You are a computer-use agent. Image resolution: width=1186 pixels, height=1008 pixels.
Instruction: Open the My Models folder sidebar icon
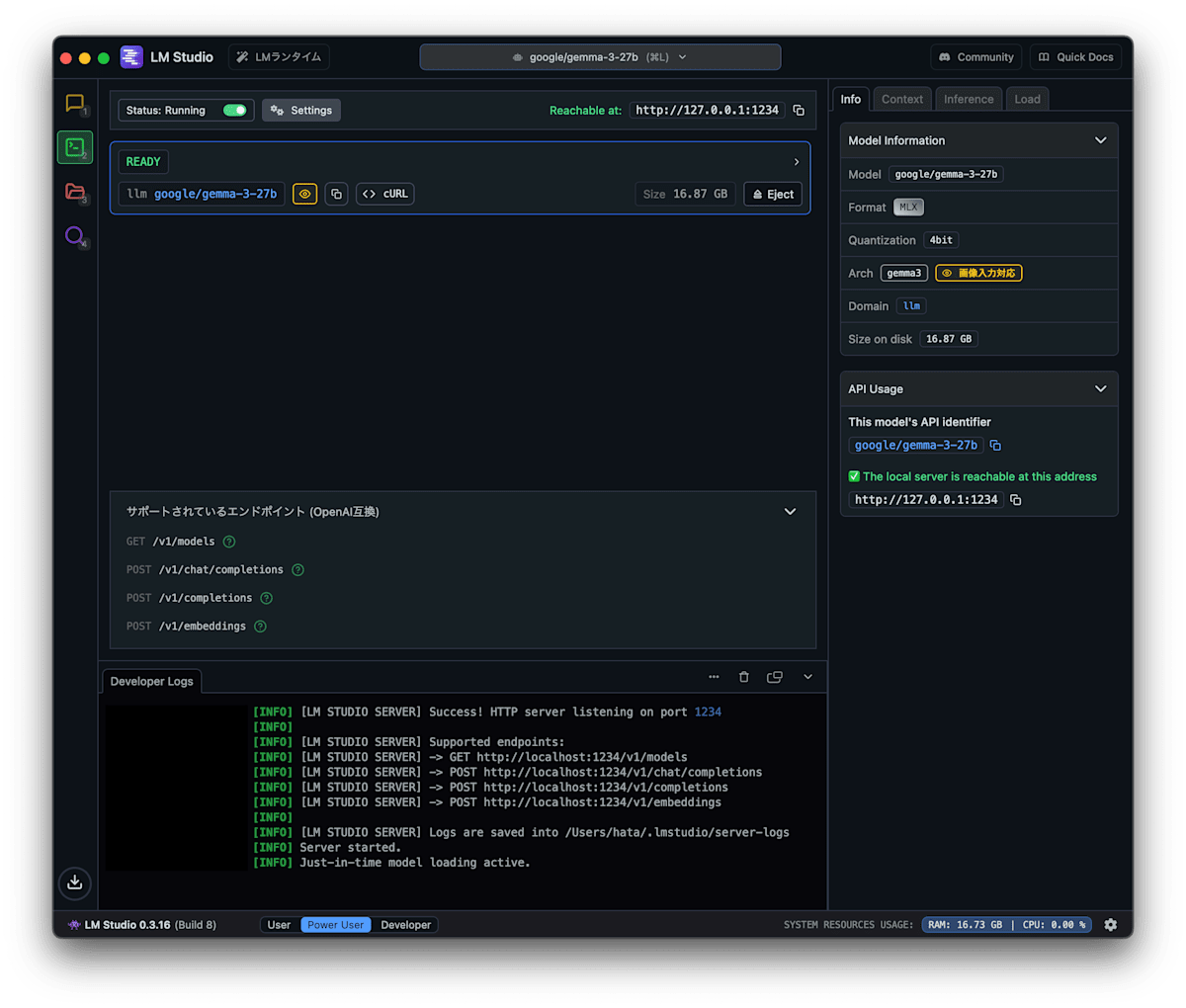(75, 192)
